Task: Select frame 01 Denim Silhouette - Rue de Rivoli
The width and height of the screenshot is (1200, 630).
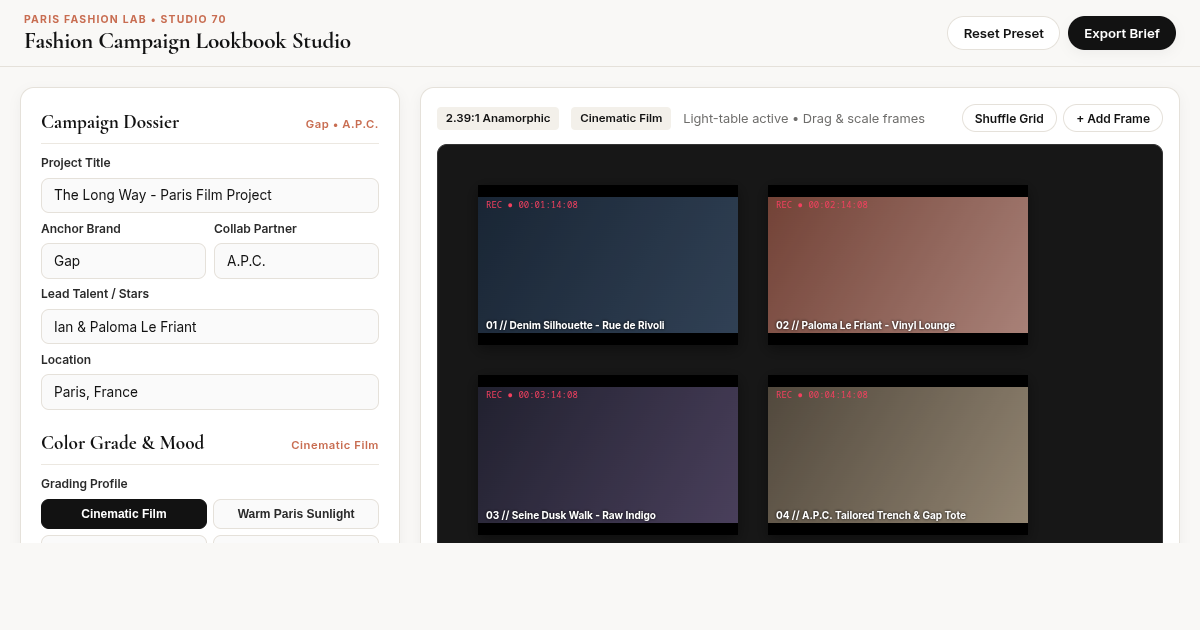Action: click(608, 265)
